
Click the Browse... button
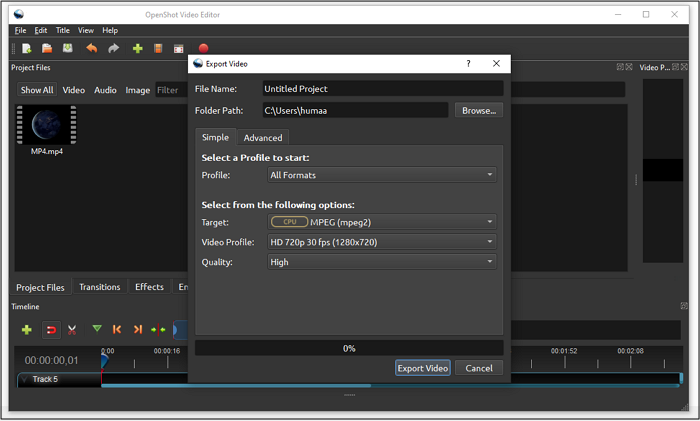coord(479,111)
